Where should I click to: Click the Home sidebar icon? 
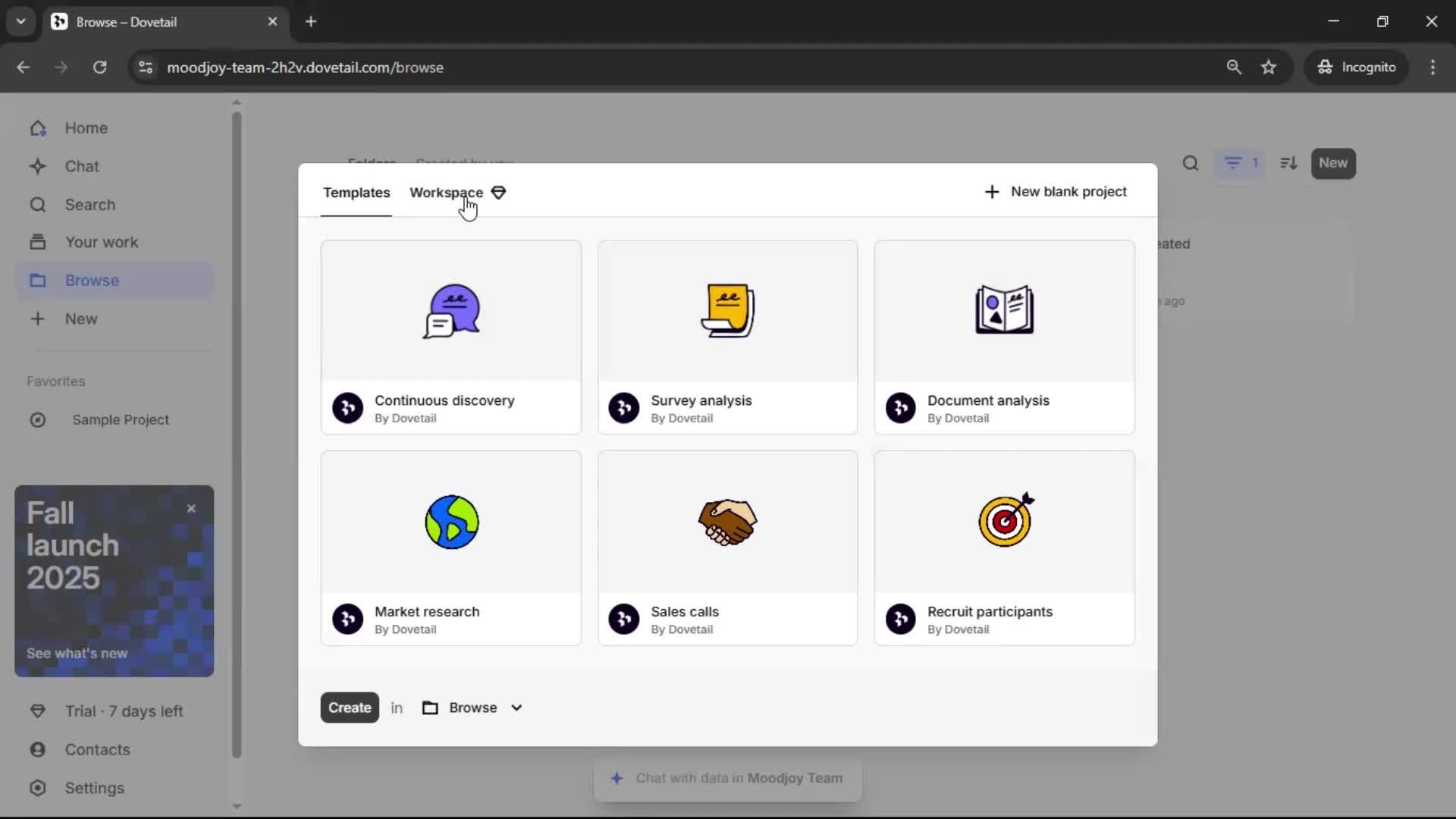pos(38,128)
